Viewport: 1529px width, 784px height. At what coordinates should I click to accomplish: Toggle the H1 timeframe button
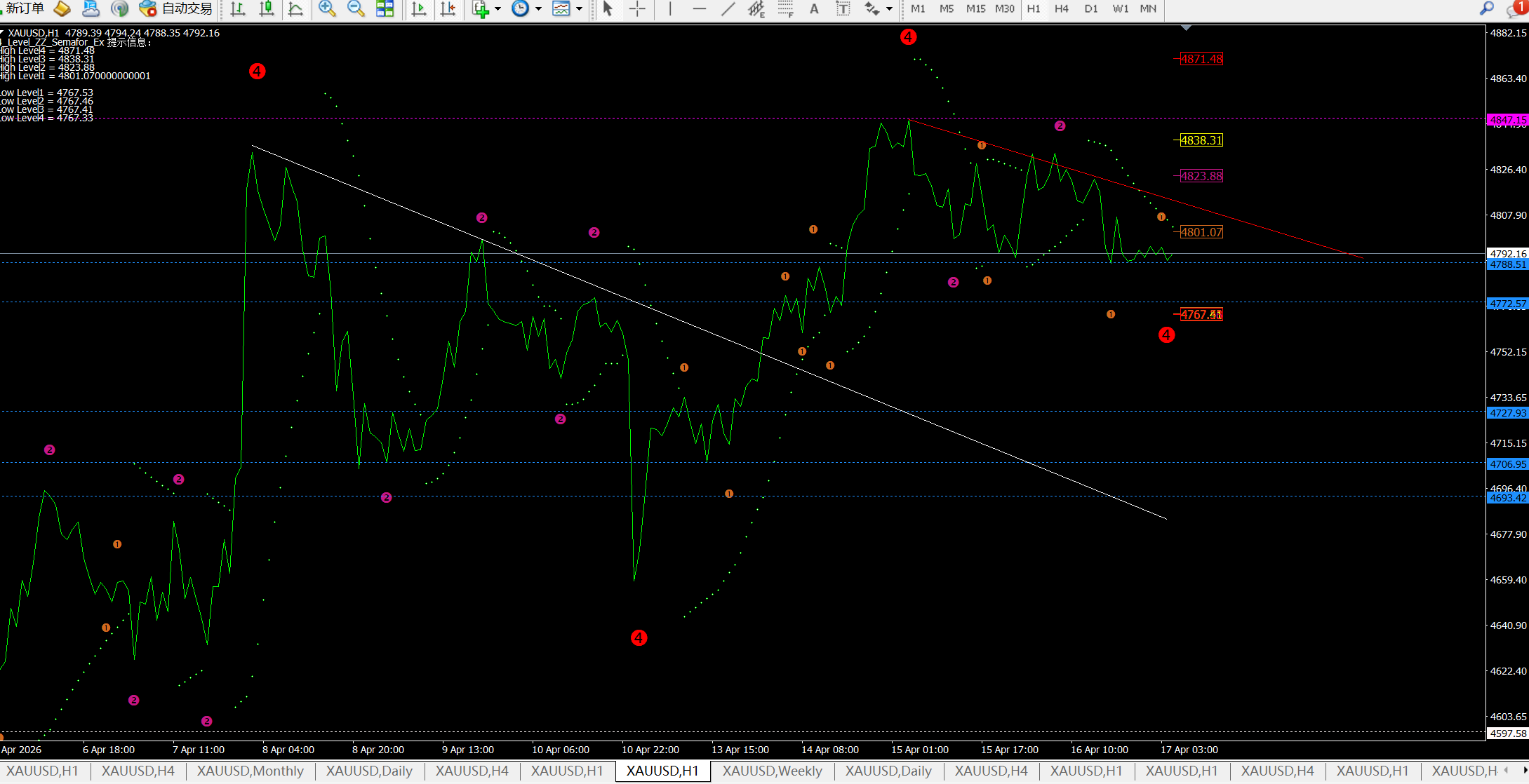(x=1034, y=8)
